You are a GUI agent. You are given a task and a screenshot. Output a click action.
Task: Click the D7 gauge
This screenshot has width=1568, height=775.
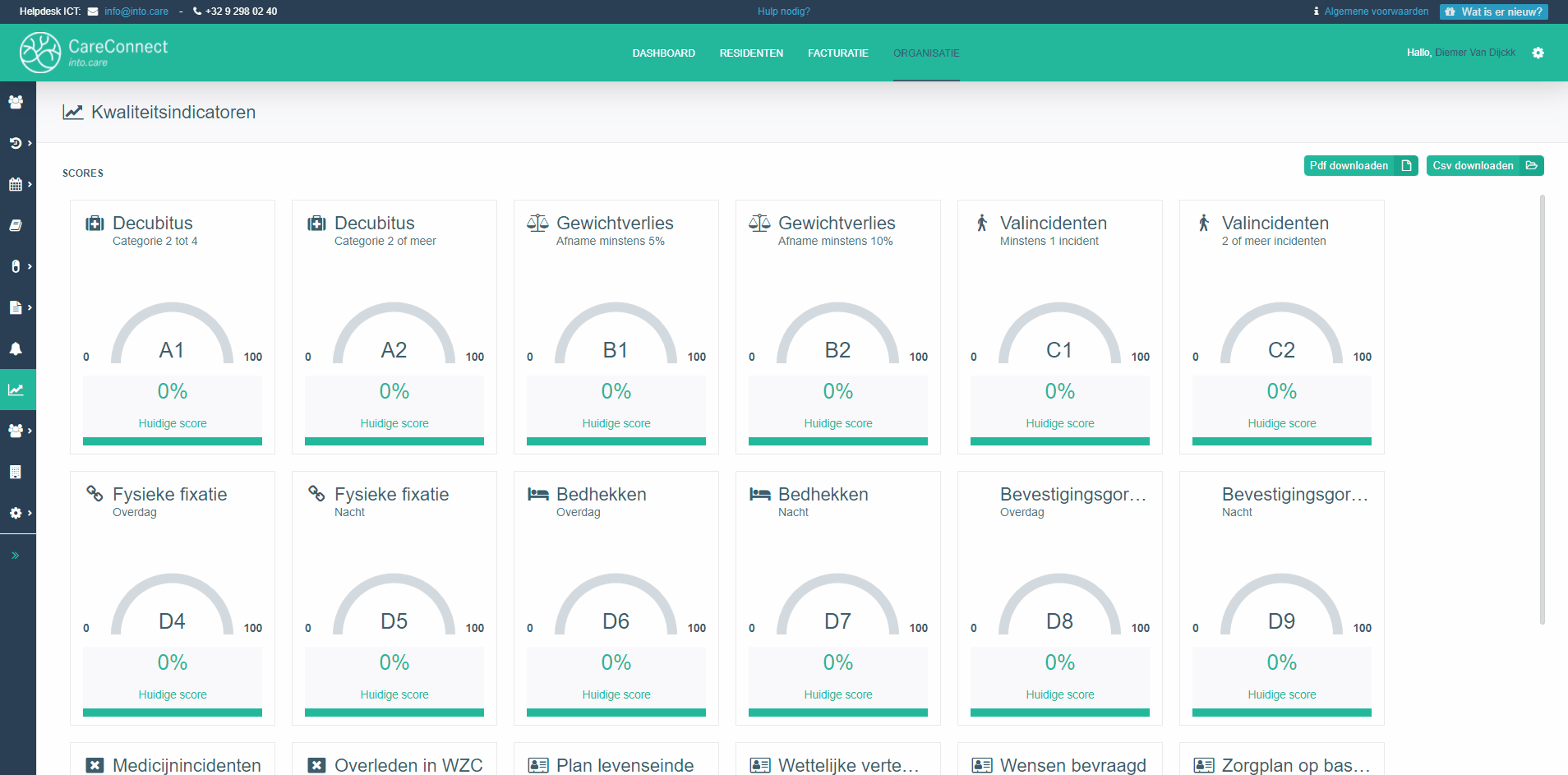[837, 604]
